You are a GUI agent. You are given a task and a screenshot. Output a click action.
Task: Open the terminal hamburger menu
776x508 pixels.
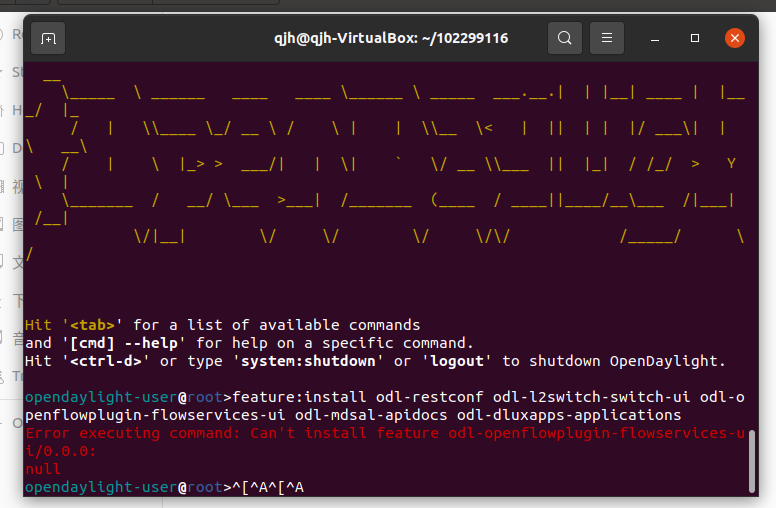click(x=607, y=38)
